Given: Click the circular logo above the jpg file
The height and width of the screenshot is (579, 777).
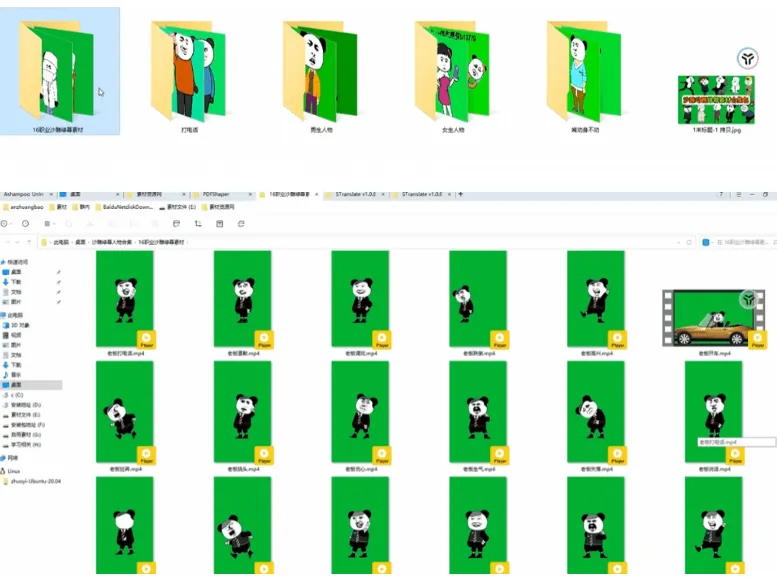Looking at the screenshot, I should point(748,58).
